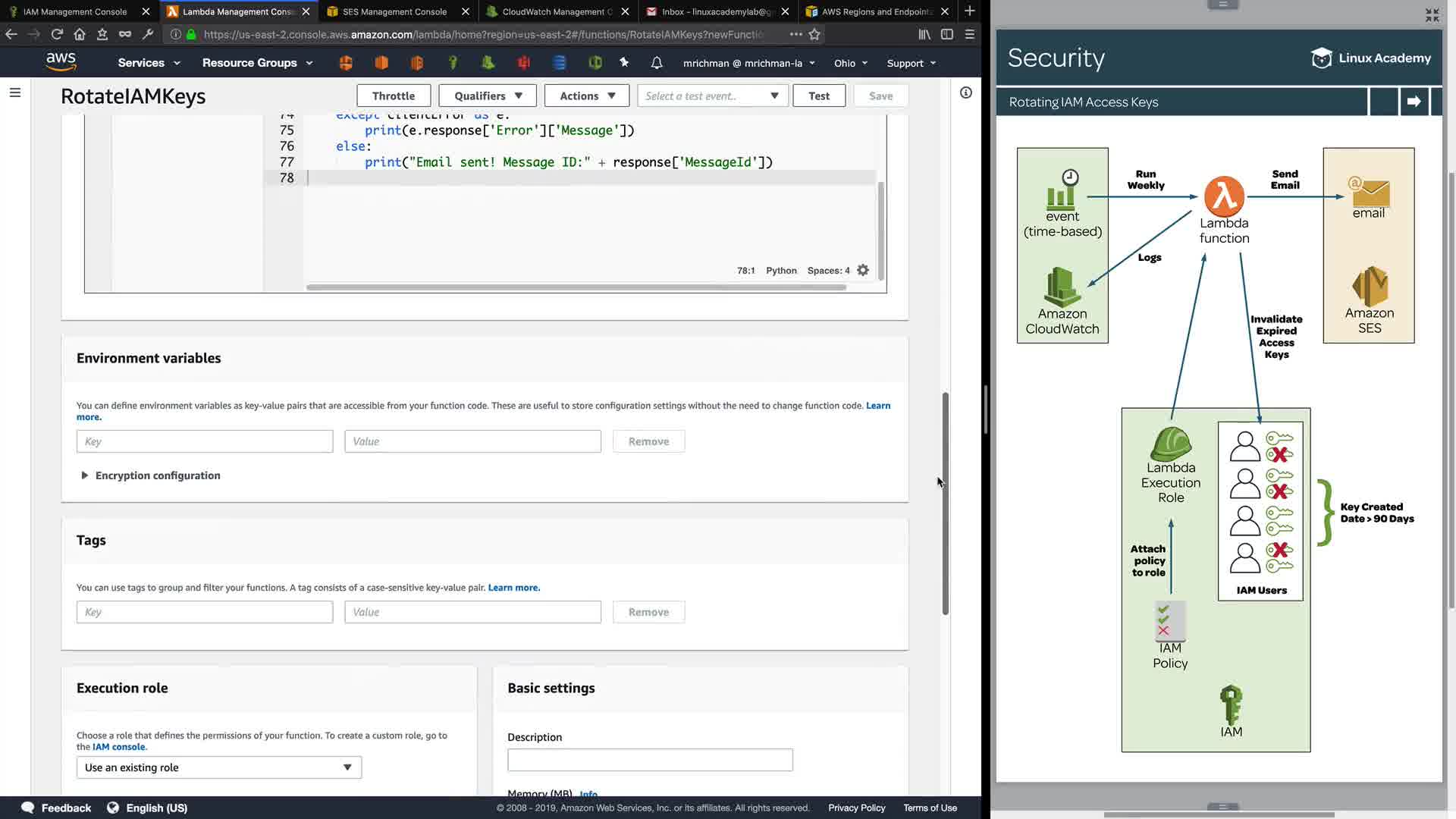The height and width of the screenshot is (819, 1456).
Task: Open the Actions dropdown menu
Action: coord(587,96)
